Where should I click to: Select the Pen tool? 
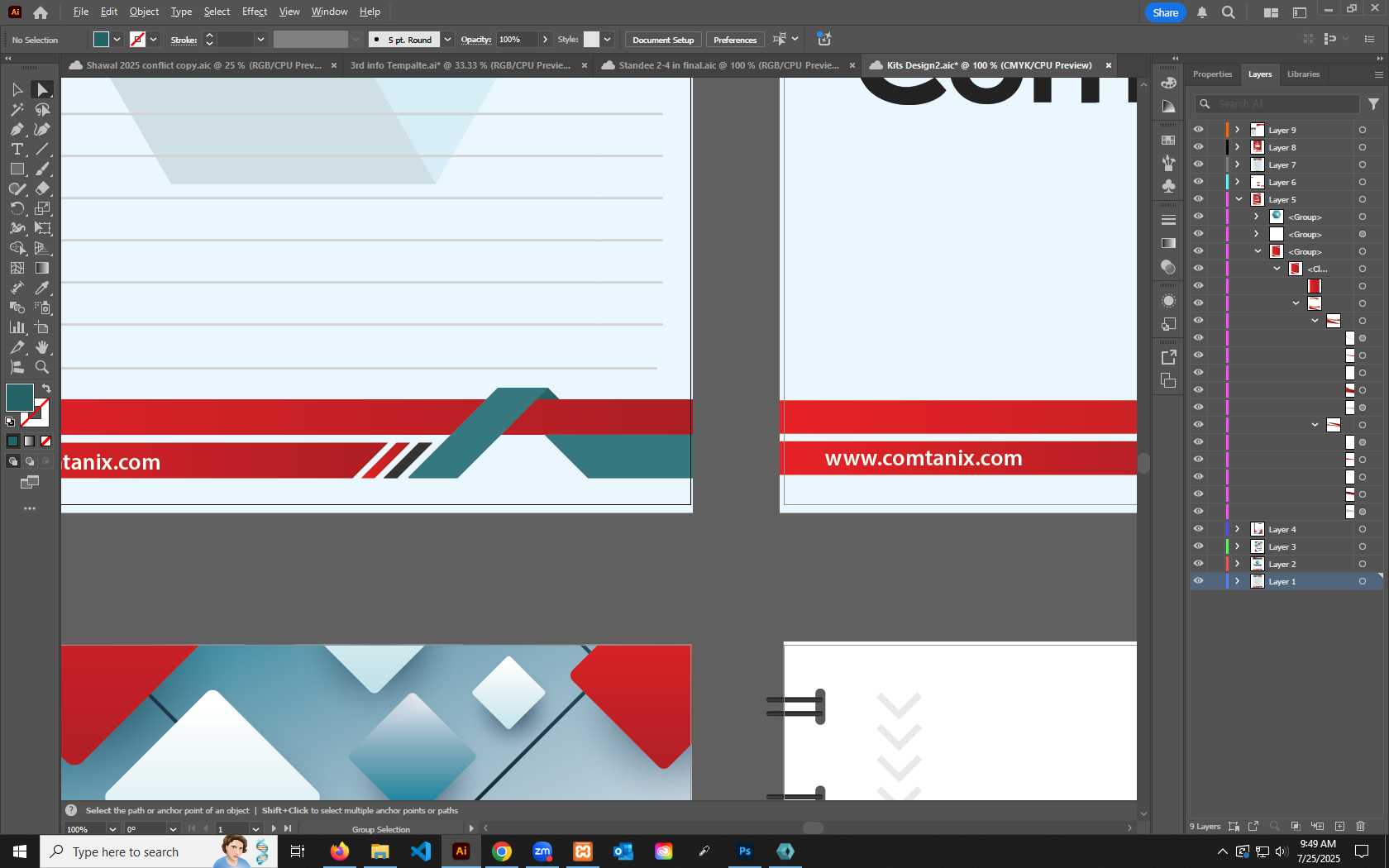click(17, 129)
